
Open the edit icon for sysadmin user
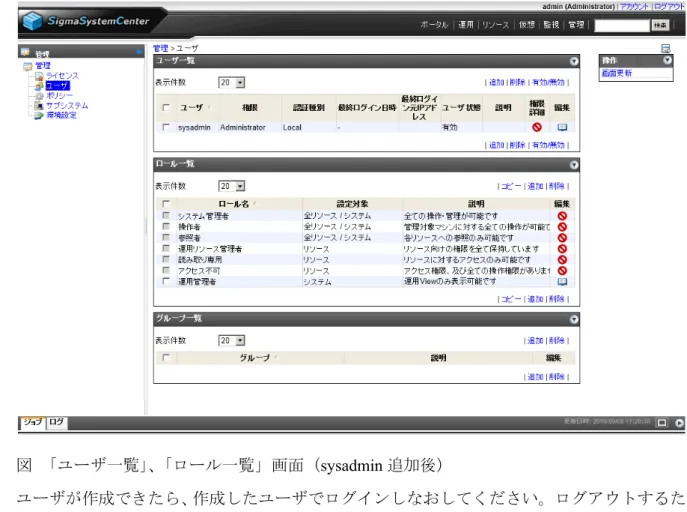562,127
